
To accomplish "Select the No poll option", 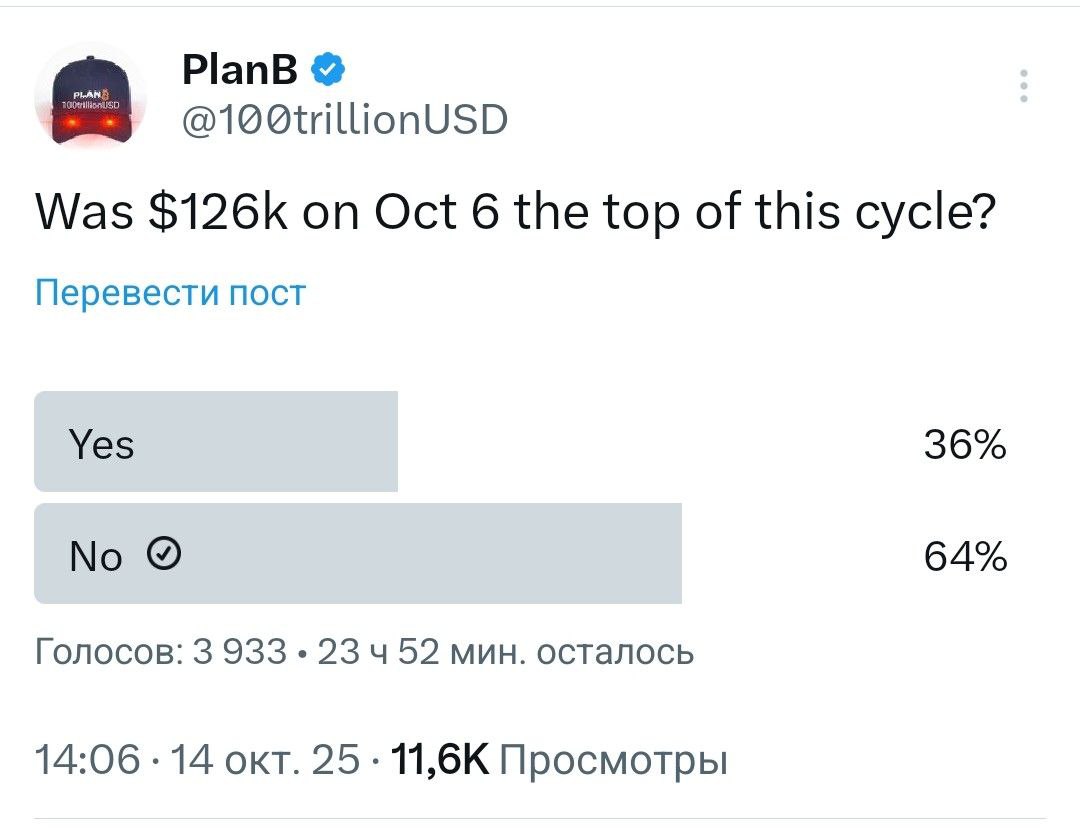I will tap(357, 553).
